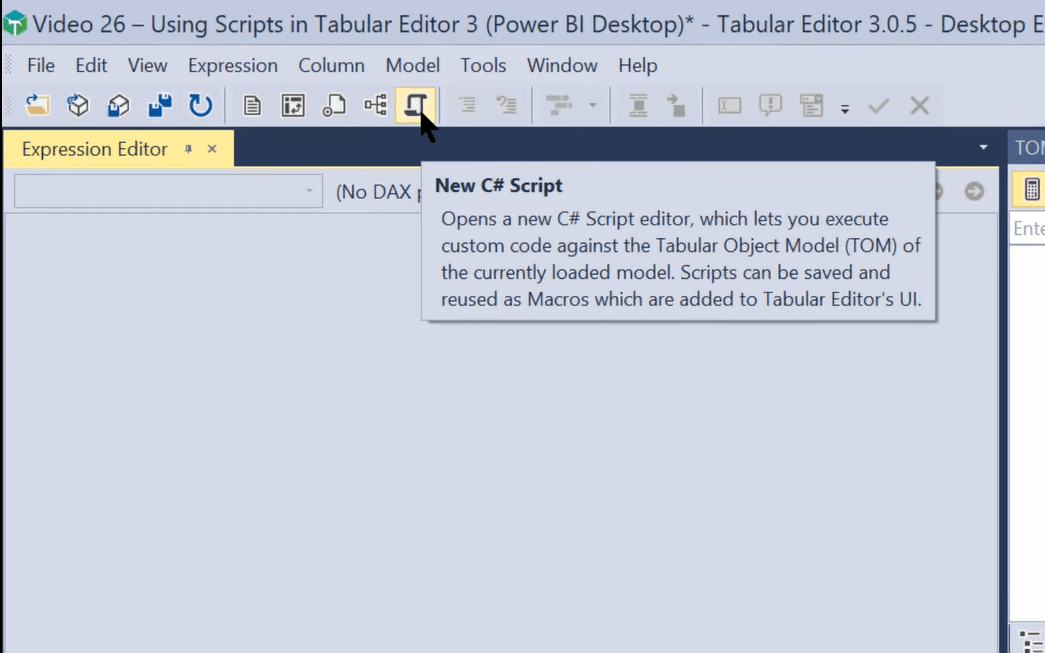The image size is (1045, 653).
Task: Open the View menu
Action: 147,65
